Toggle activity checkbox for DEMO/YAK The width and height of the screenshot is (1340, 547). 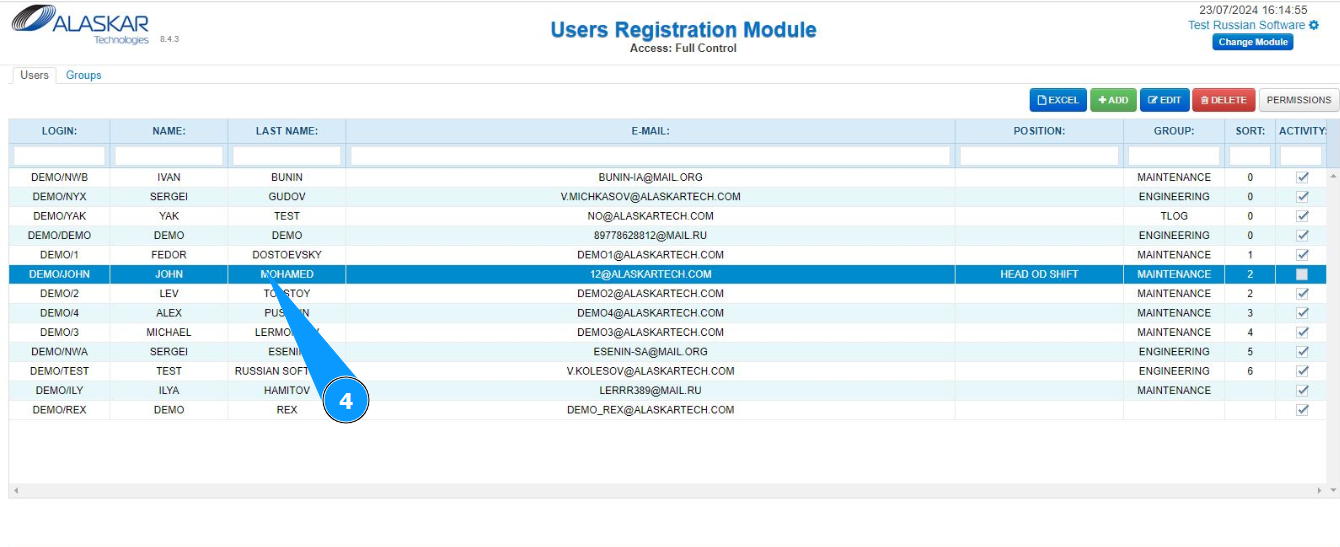tap(1302, 216)
